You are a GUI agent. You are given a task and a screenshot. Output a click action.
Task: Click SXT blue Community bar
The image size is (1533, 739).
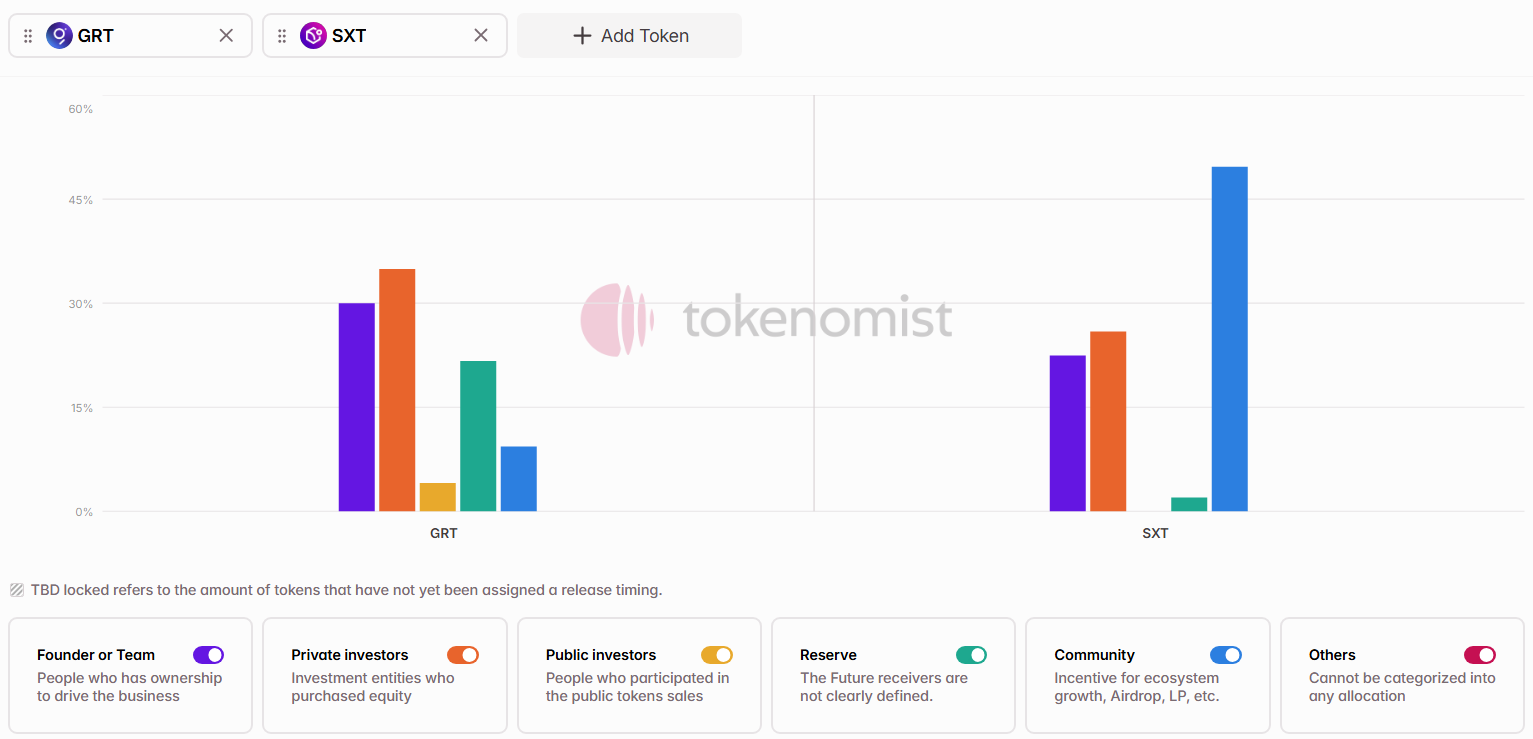(x=1230, y=339)
